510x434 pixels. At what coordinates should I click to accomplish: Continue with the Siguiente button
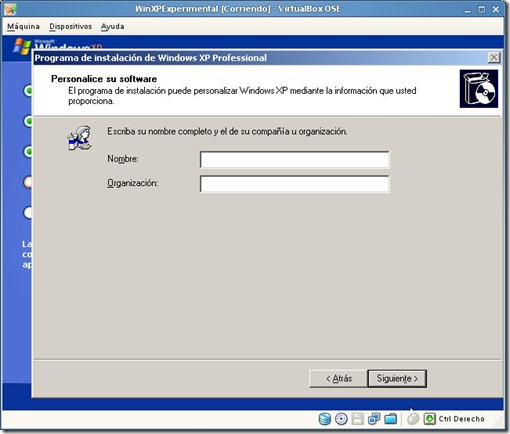(397, 379)
